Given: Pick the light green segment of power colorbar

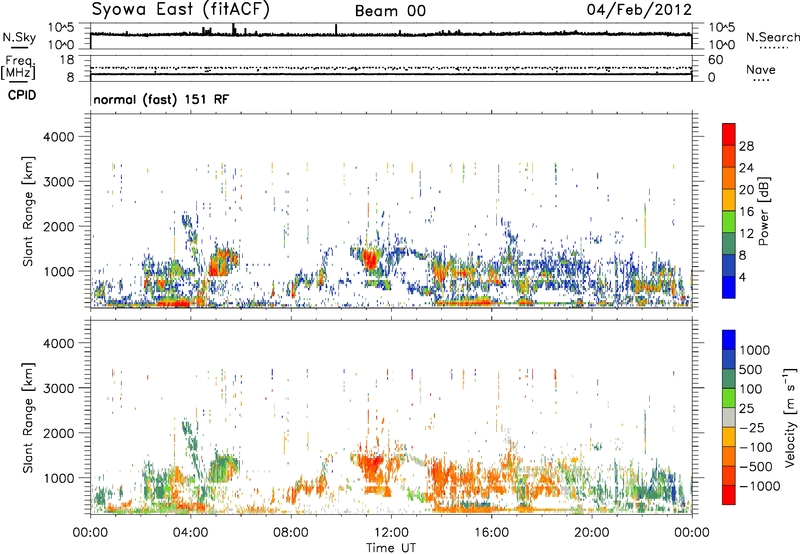Looking at the screenshot, I should [x=729, y=221].
